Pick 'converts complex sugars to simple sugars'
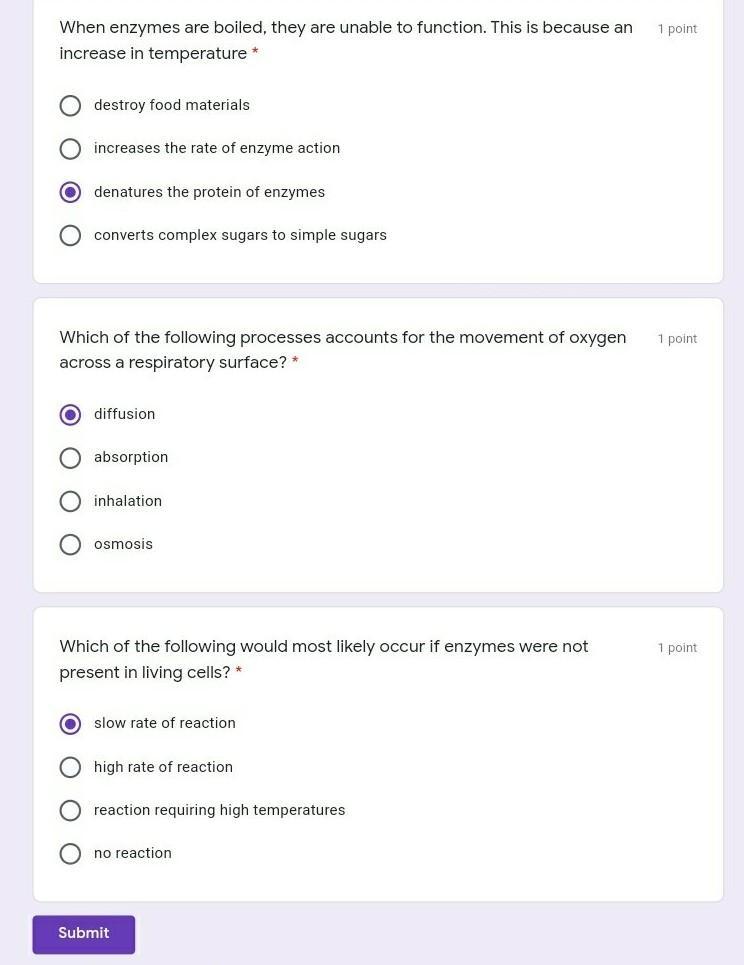 70,236
